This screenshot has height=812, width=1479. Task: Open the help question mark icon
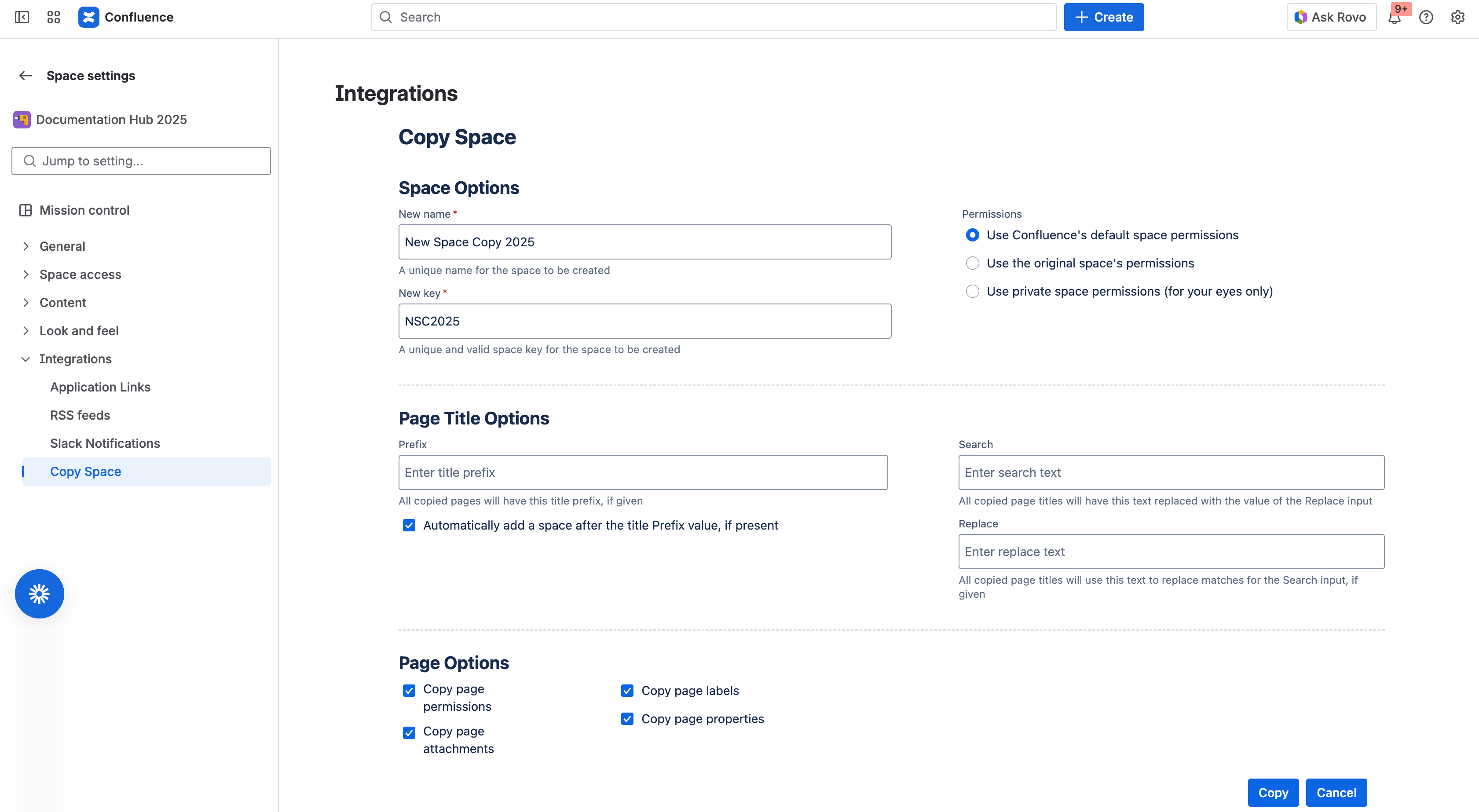click(1426, 17)
